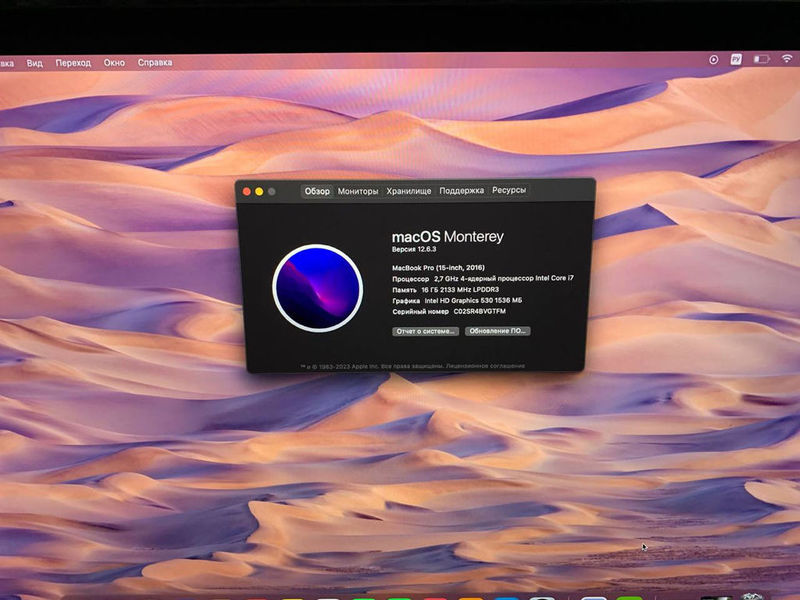The height and width of the screenshot is (600, 800).
Task: Minimize the window with the yellow button
Action: coord(259,192)
